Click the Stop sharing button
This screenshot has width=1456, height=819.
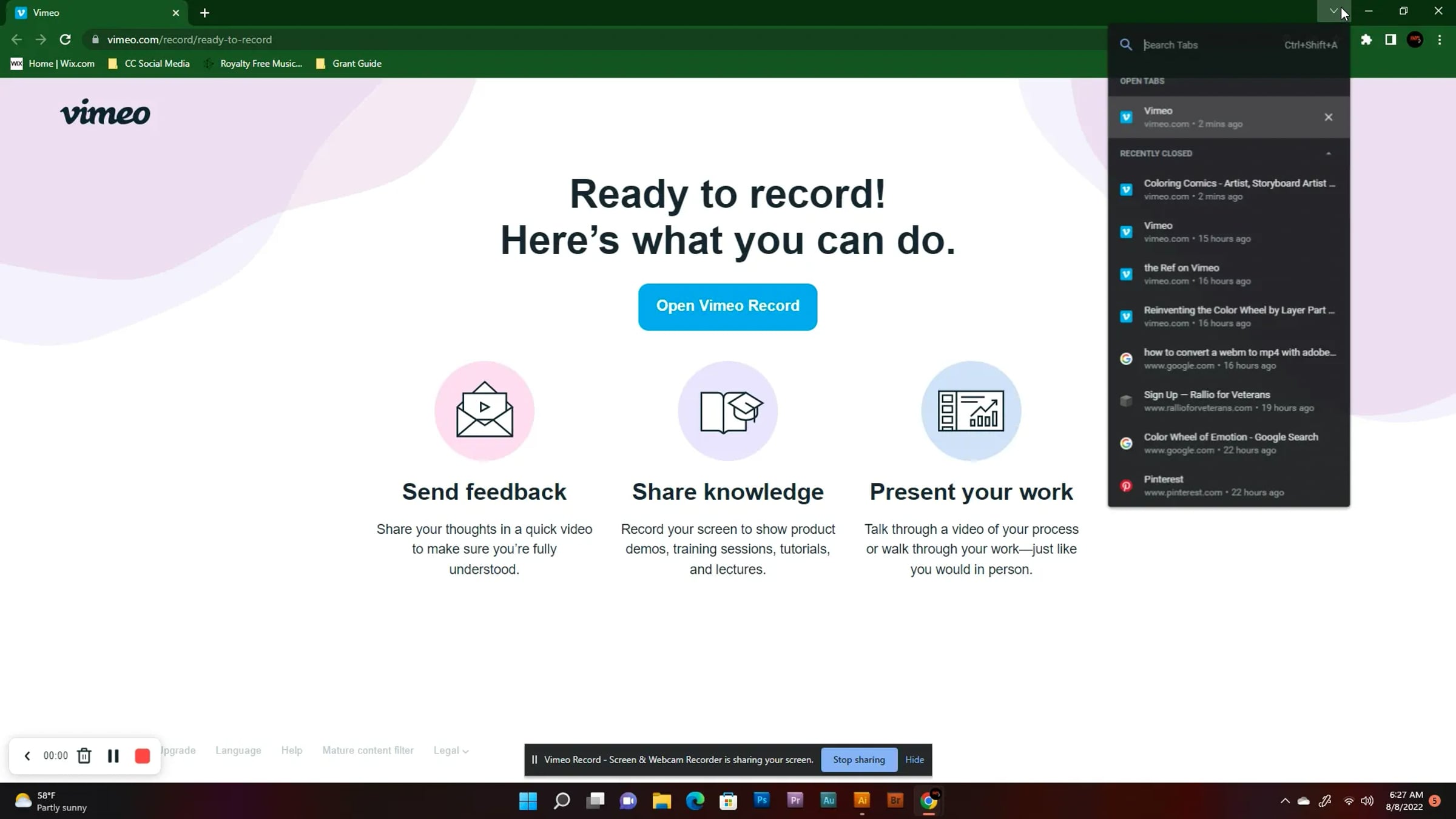click(x=858, y=760)
